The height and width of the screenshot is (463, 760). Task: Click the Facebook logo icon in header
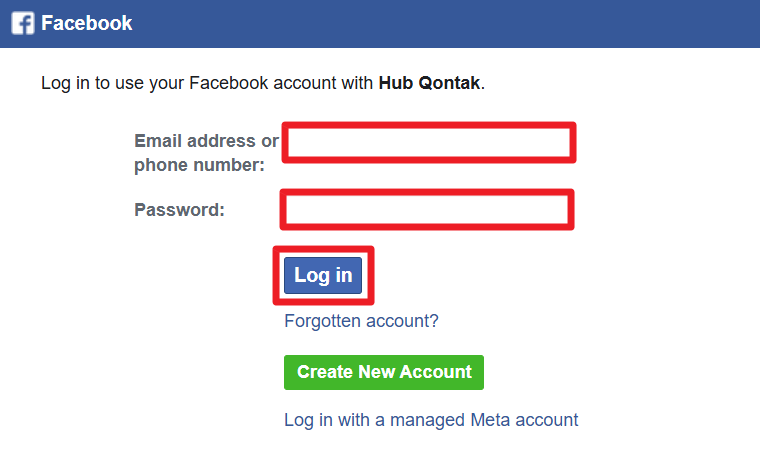23,23
